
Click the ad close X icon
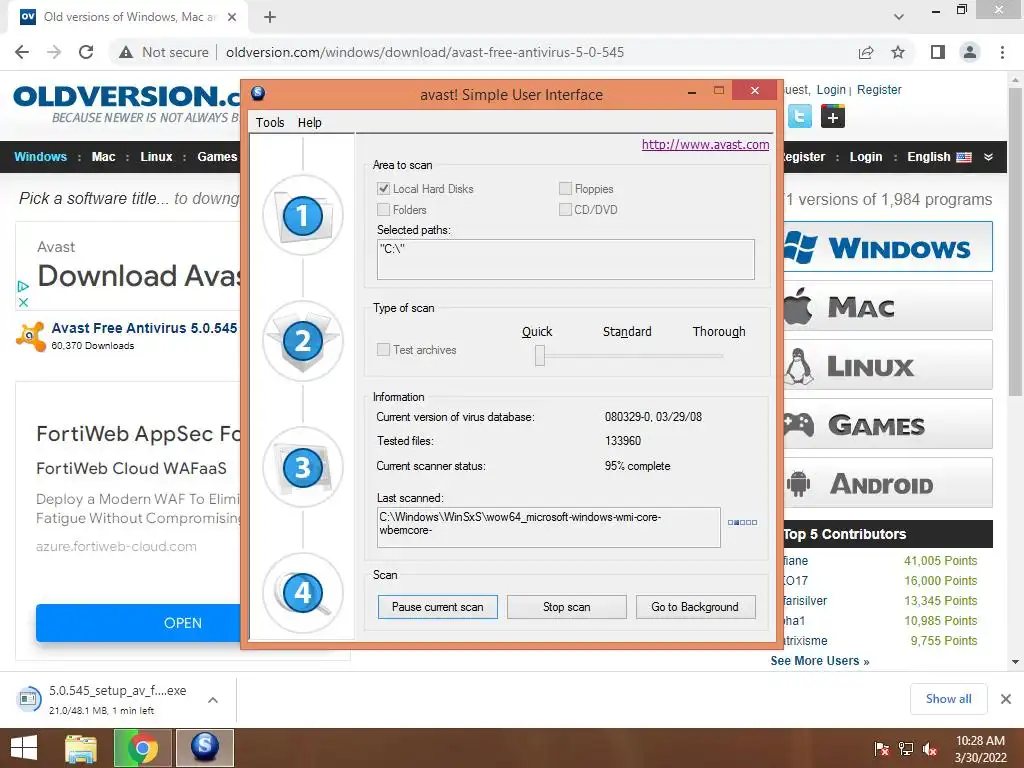point(23,302)
